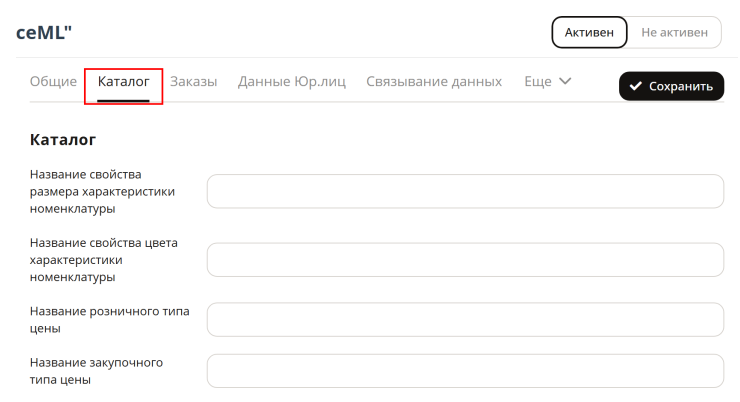740x402 pixels.
Task: Click the Каталог section heading
Action: point(63,140)
